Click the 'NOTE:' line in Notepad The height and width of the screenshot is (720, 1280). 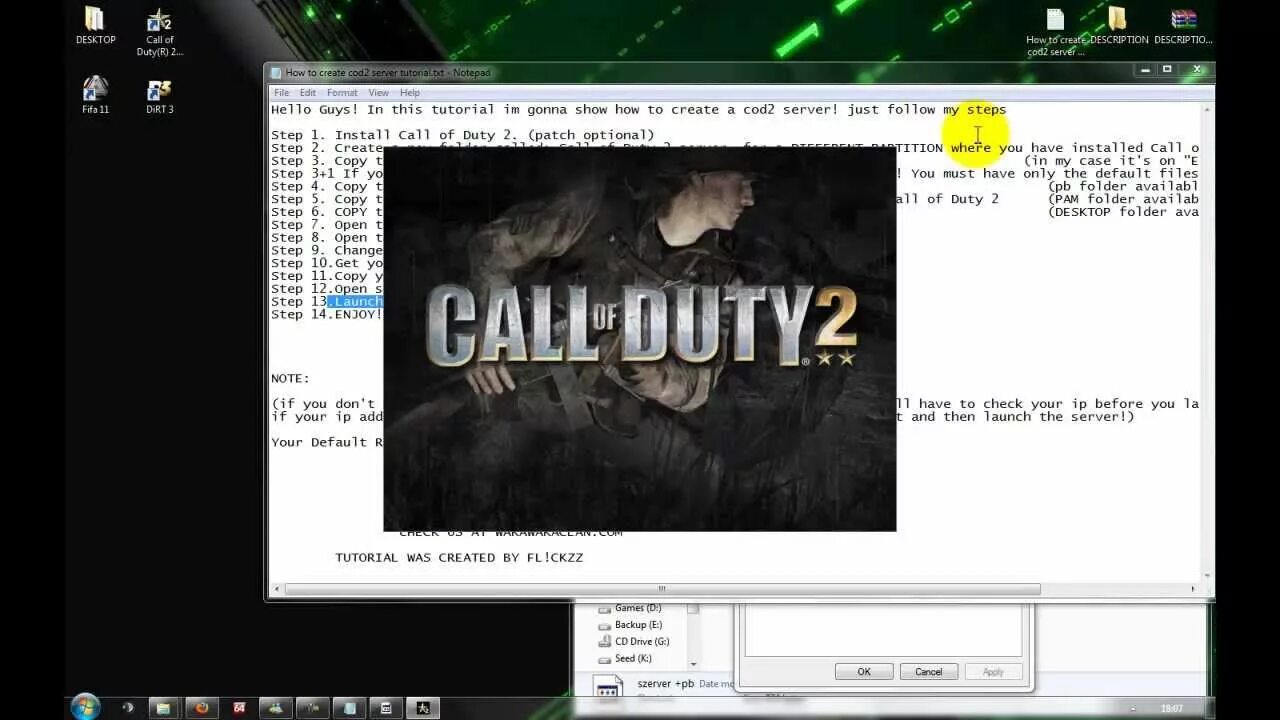(x=290, y=379)
